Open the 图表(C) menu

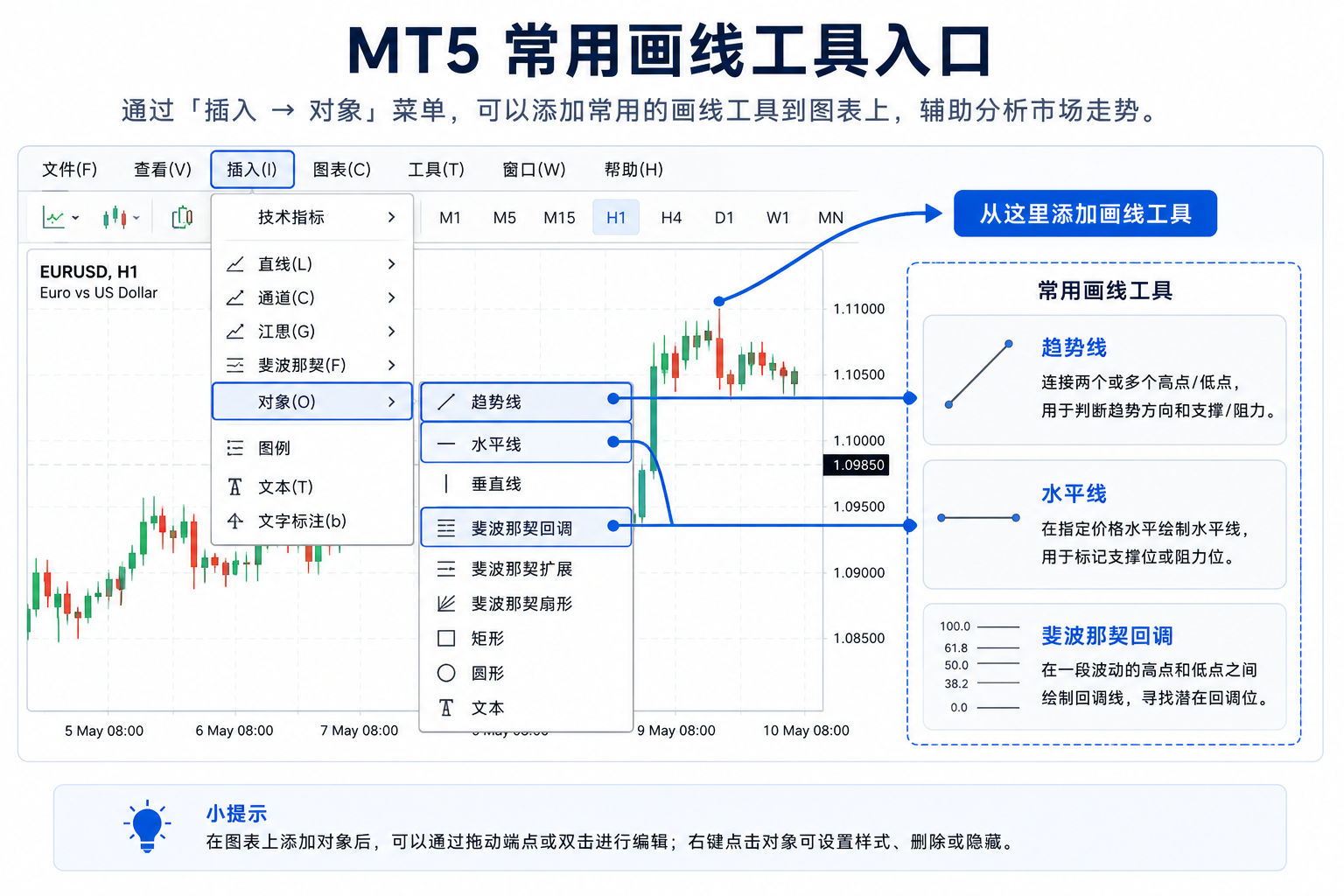point(342,170)
